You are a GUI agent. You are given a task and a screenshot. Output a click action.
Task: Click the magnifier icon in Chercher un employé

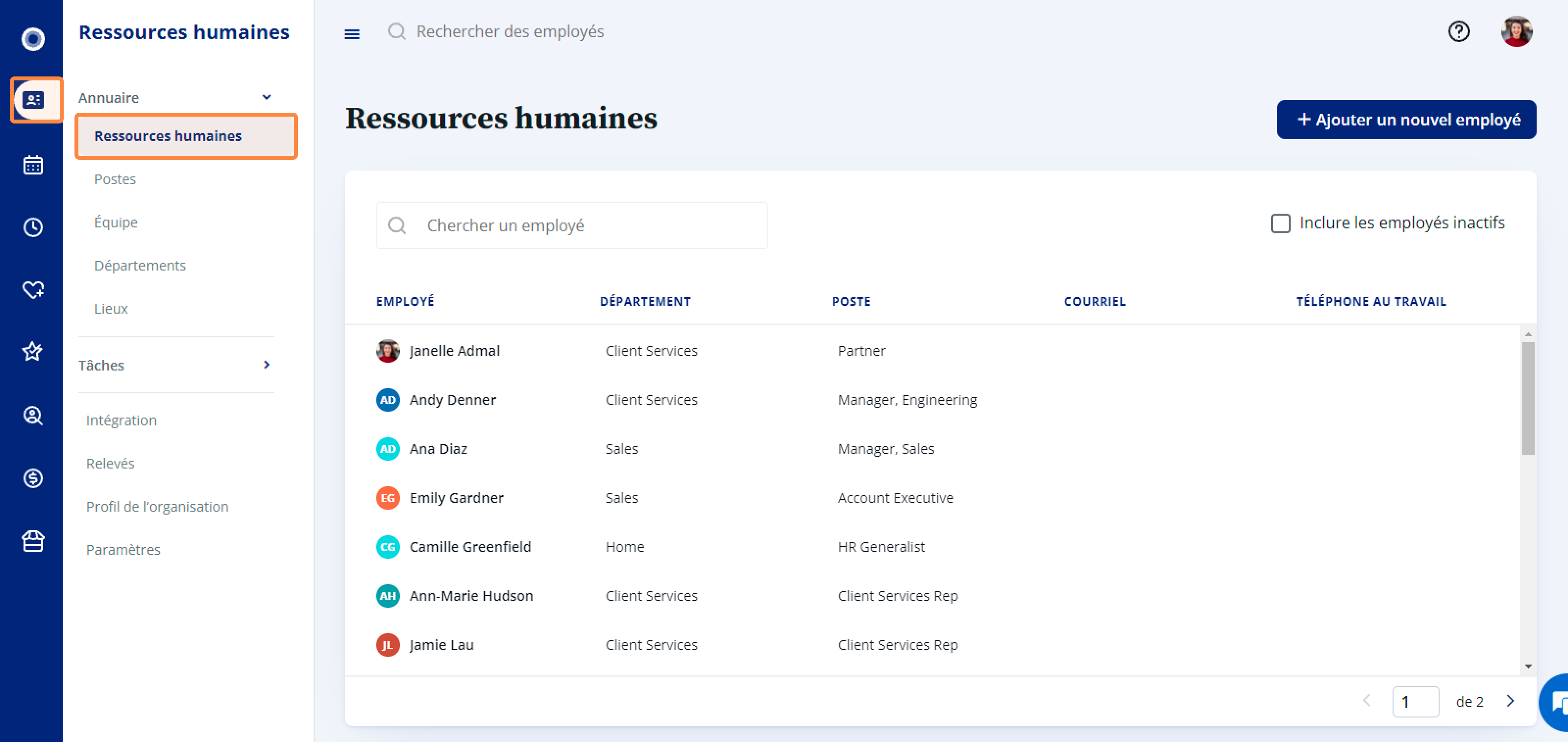tap(397, 225)
